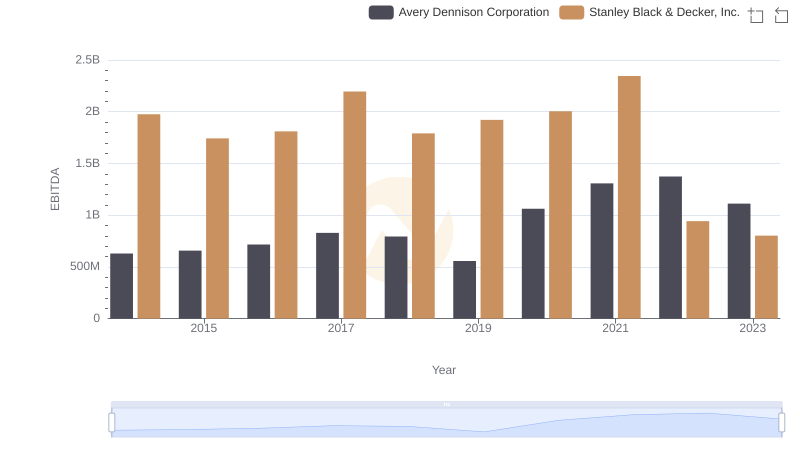Click the Avery Dennison bar for 2021
The width and height of the screenshot is (800, 461).
pyautogui.click(x=602, y=251)
